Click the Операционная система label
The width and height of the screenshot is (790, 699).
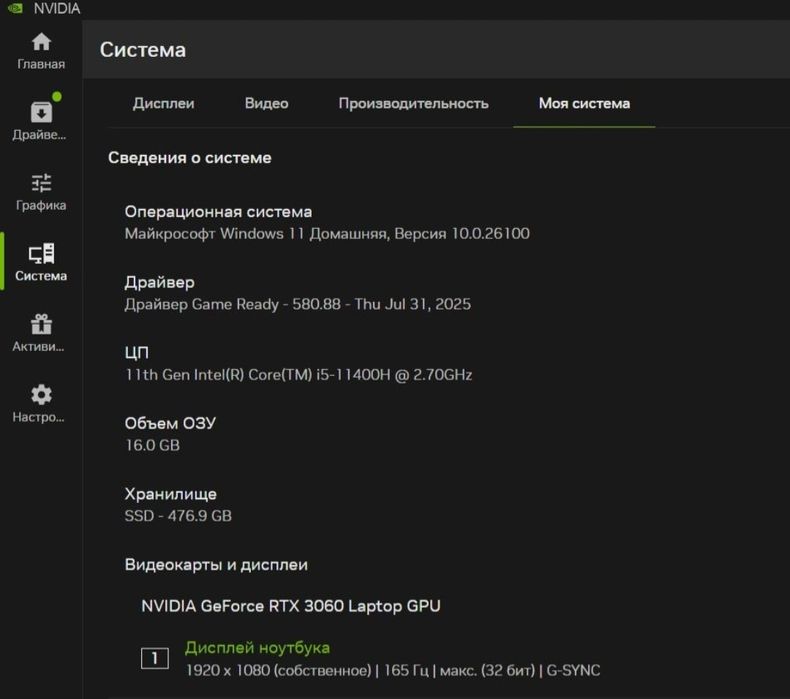pyautogui.click(x=218, y=212)
